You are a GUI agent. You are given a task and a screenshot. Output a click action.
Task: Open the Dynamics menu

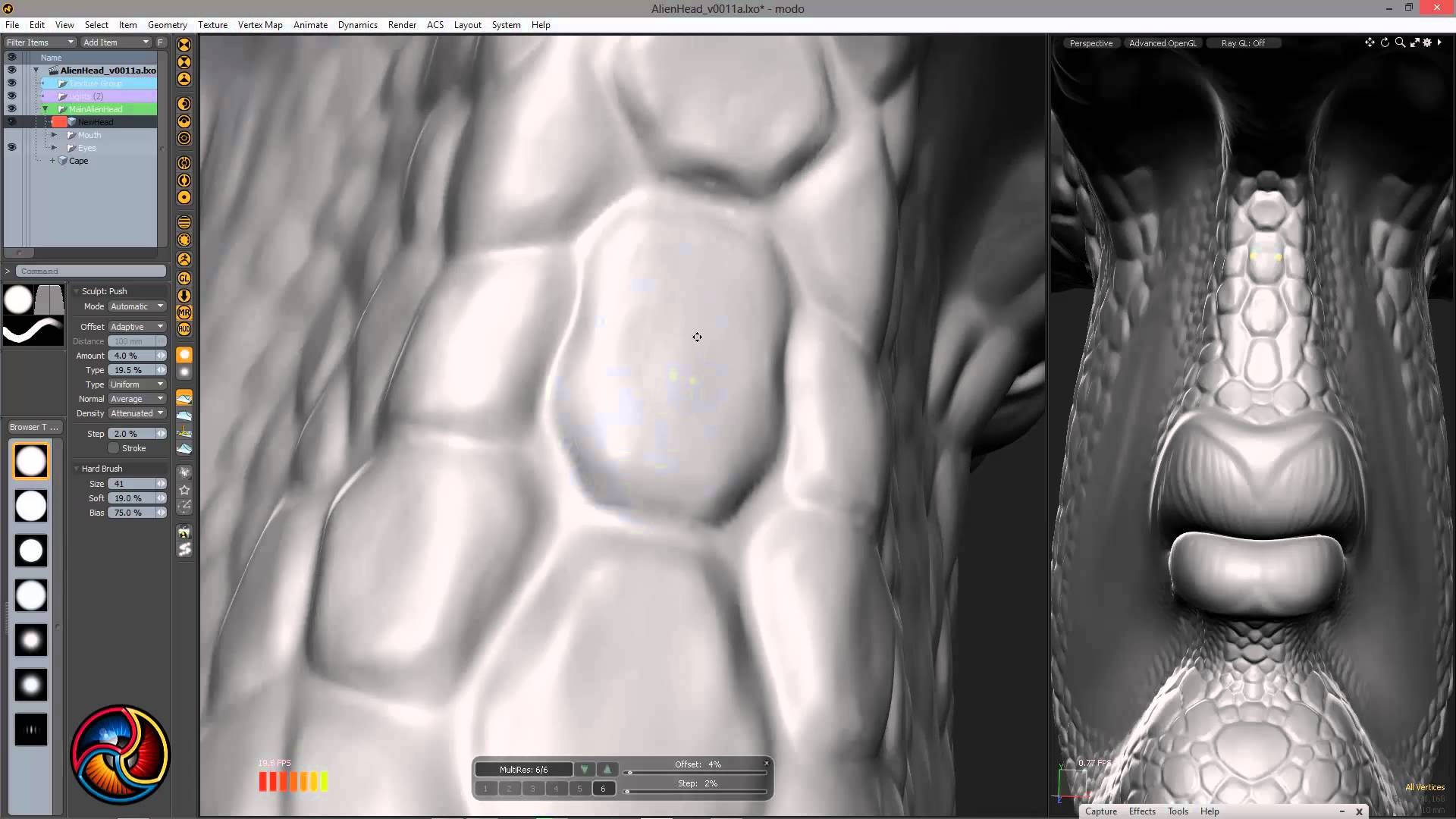(x=357, y=25)
